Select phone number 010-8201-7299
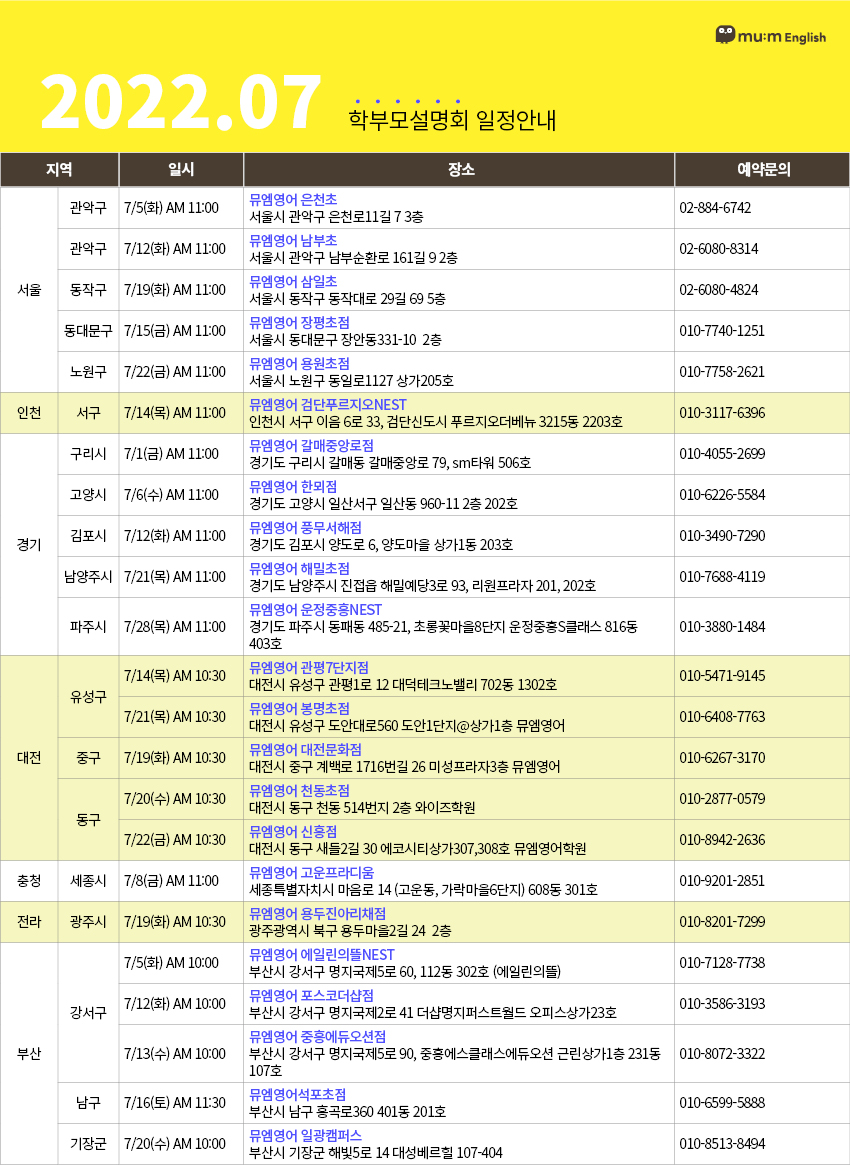 pos(721,922)
